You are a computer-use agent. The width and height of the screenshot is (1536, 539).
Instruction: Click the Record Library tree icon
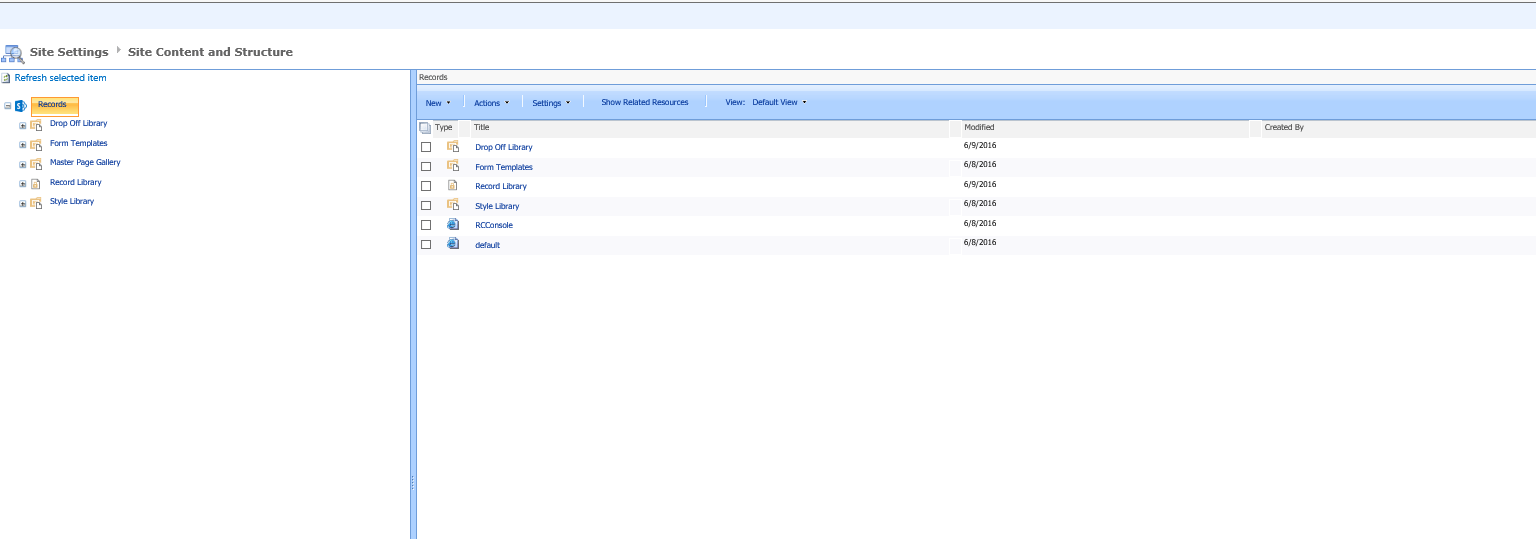pos(36,183)
